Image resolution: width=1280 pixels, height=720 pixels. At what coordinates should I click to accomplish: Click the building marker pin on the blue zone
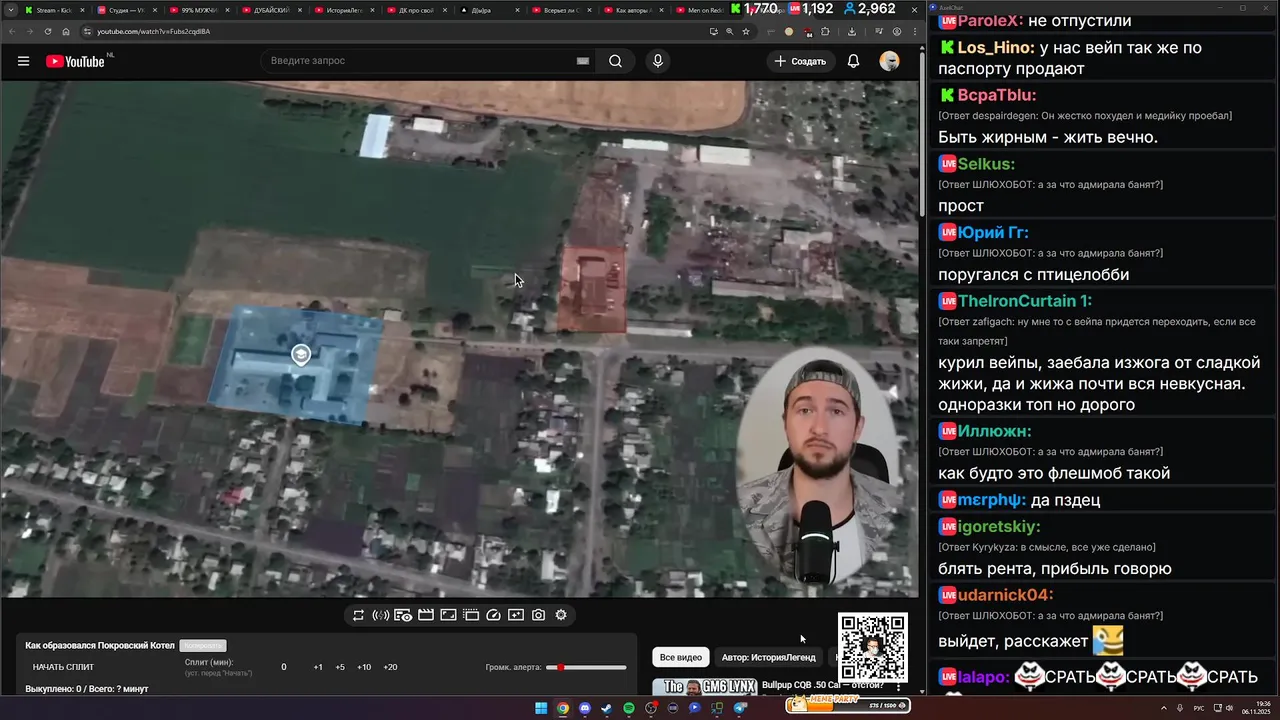[300, 354]
